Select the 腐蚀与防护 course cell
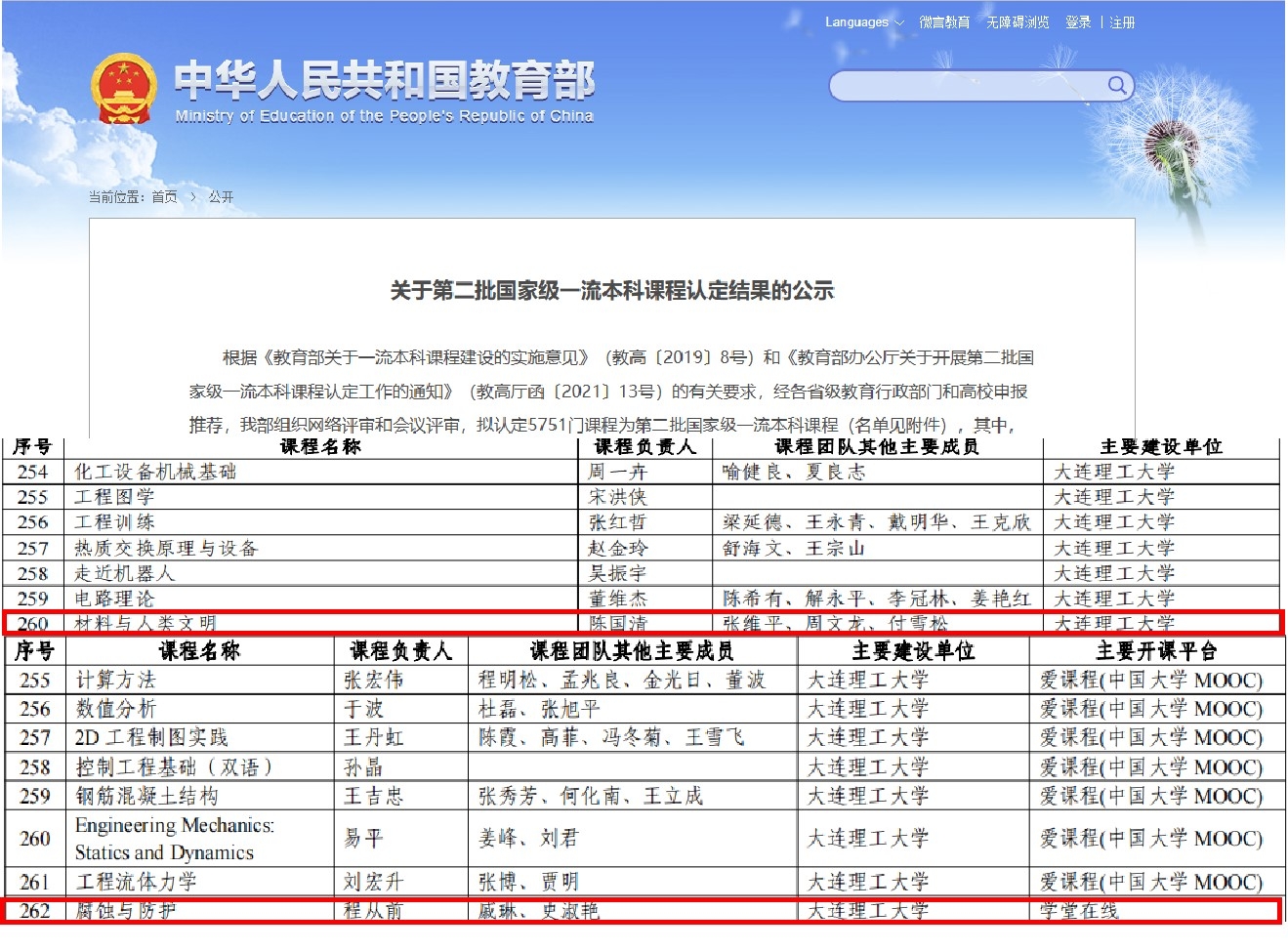 126,911
